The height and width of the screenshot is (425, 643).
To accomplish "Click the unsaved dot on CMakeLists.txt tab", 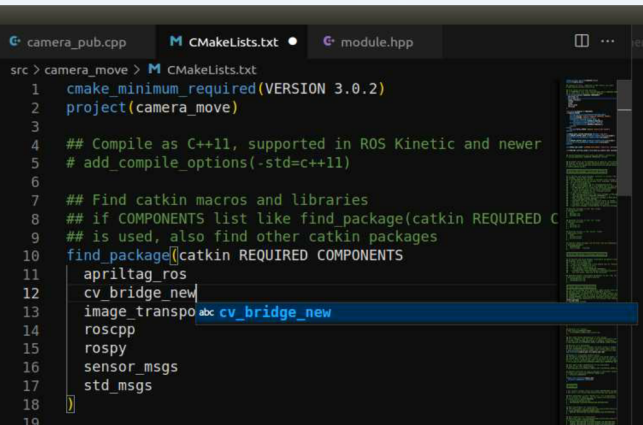I will pos(293,42).
